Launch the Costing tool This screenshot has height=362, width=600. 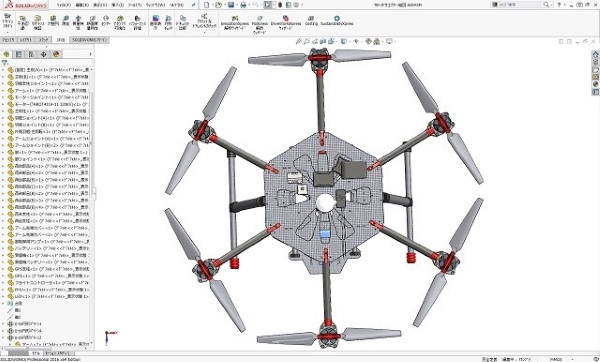[311, 21]
